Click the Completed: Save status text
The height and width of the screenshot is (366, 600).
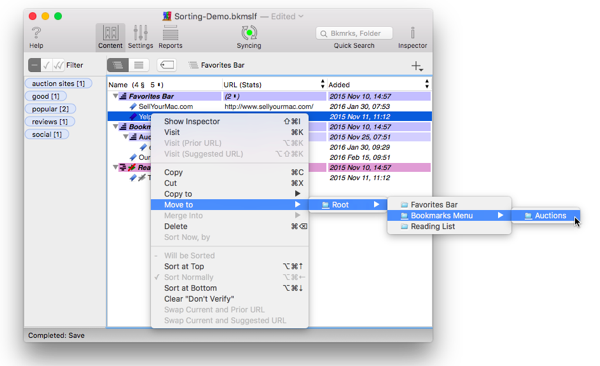click(56, 335)
